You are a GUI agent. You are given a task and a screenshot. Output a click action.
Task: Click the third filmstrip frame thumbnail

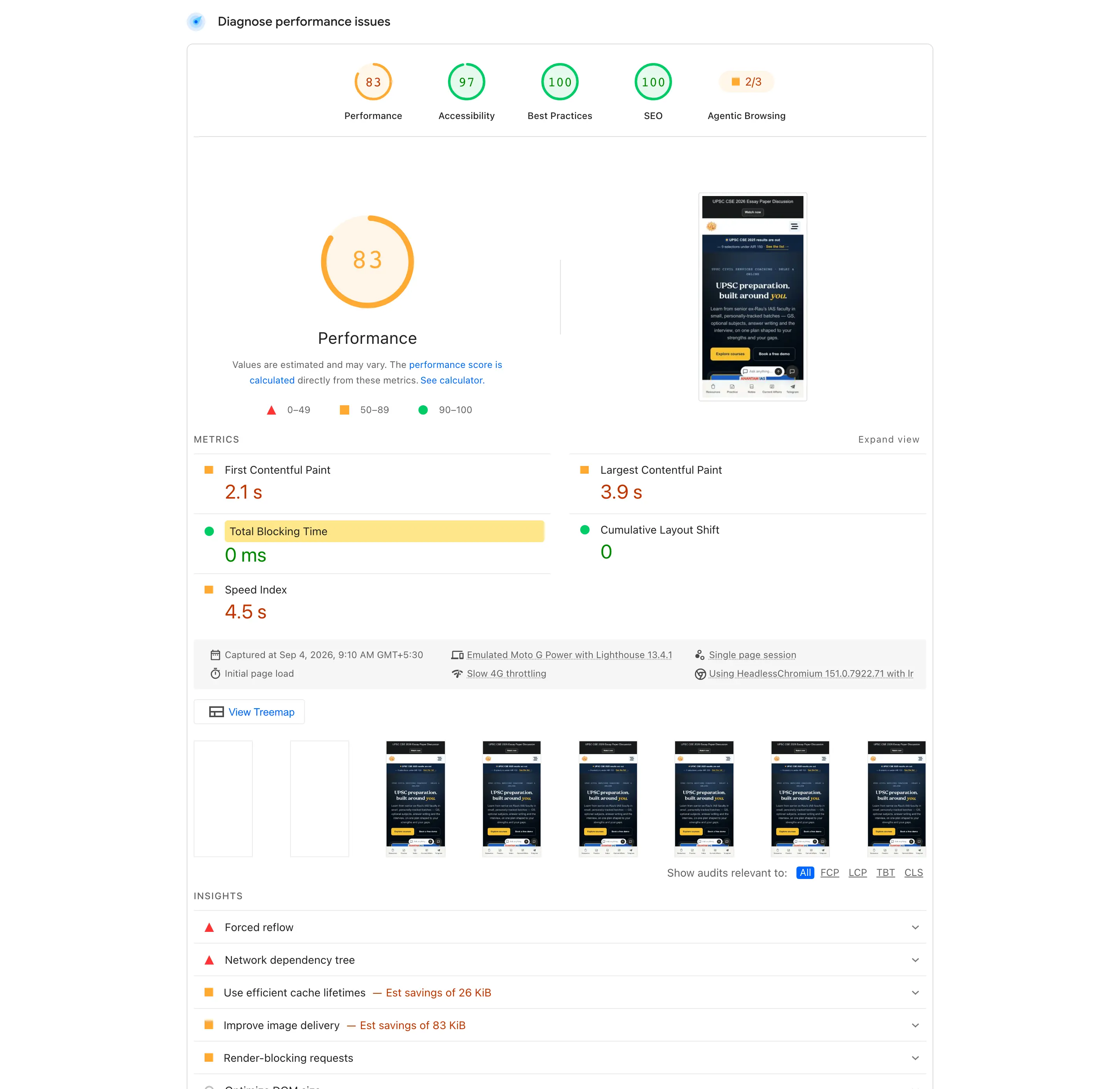click(415, 799)
